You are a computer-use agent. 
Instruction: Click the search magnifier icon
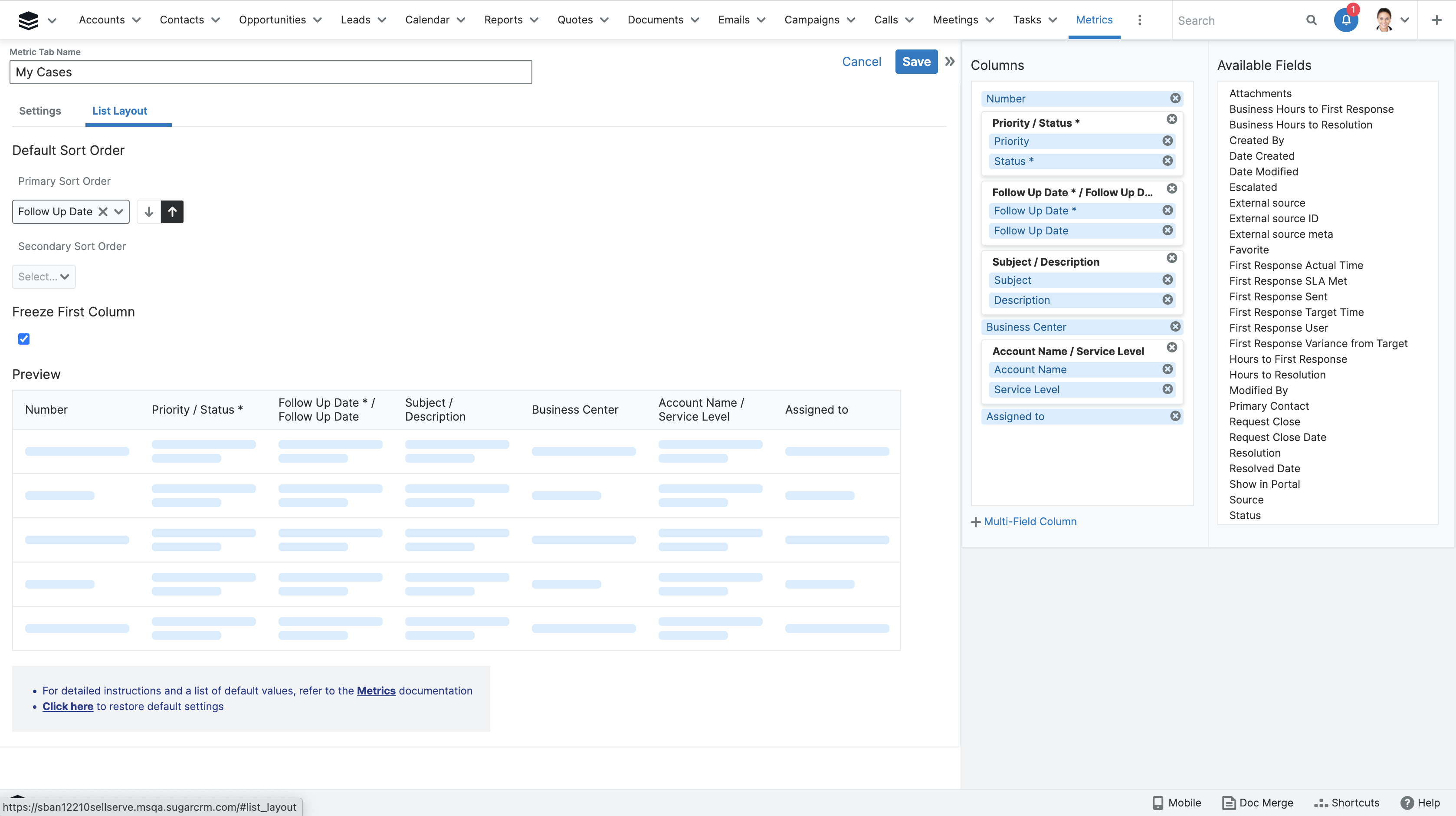pyautogui.click(x=1311, y=20)
